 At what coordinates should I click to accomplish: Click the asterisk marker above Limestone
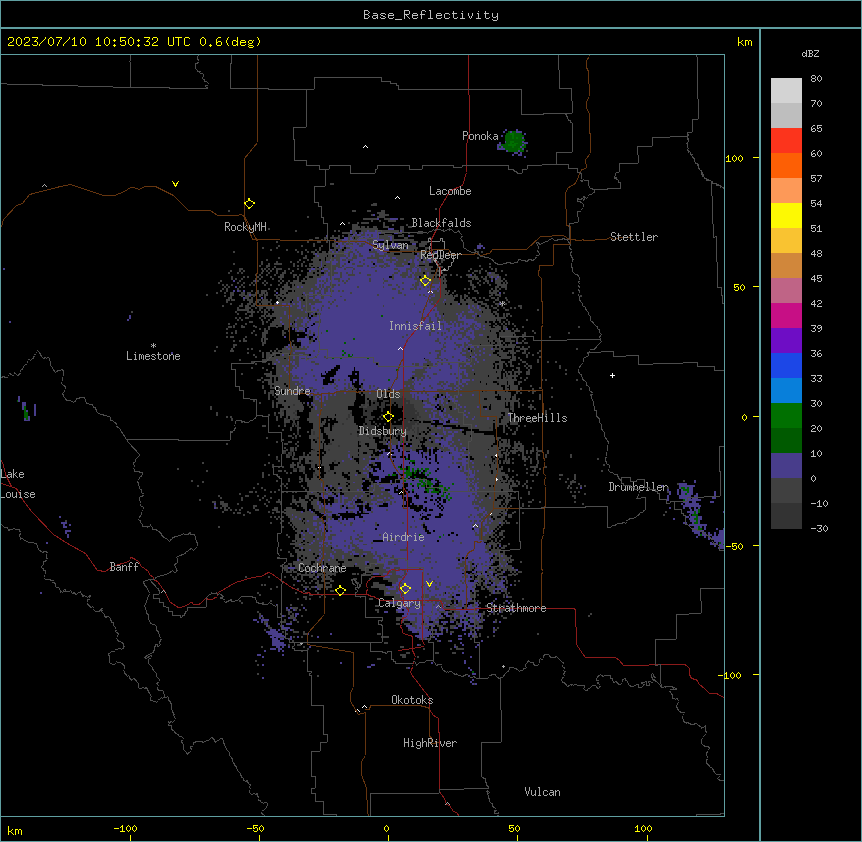click(153, 346)
